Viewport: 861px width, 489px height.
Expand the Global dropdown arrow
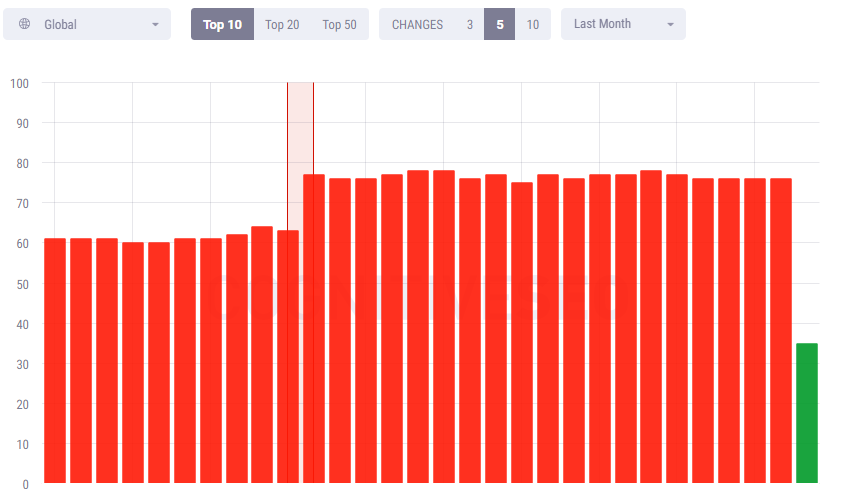pos(155,25)
